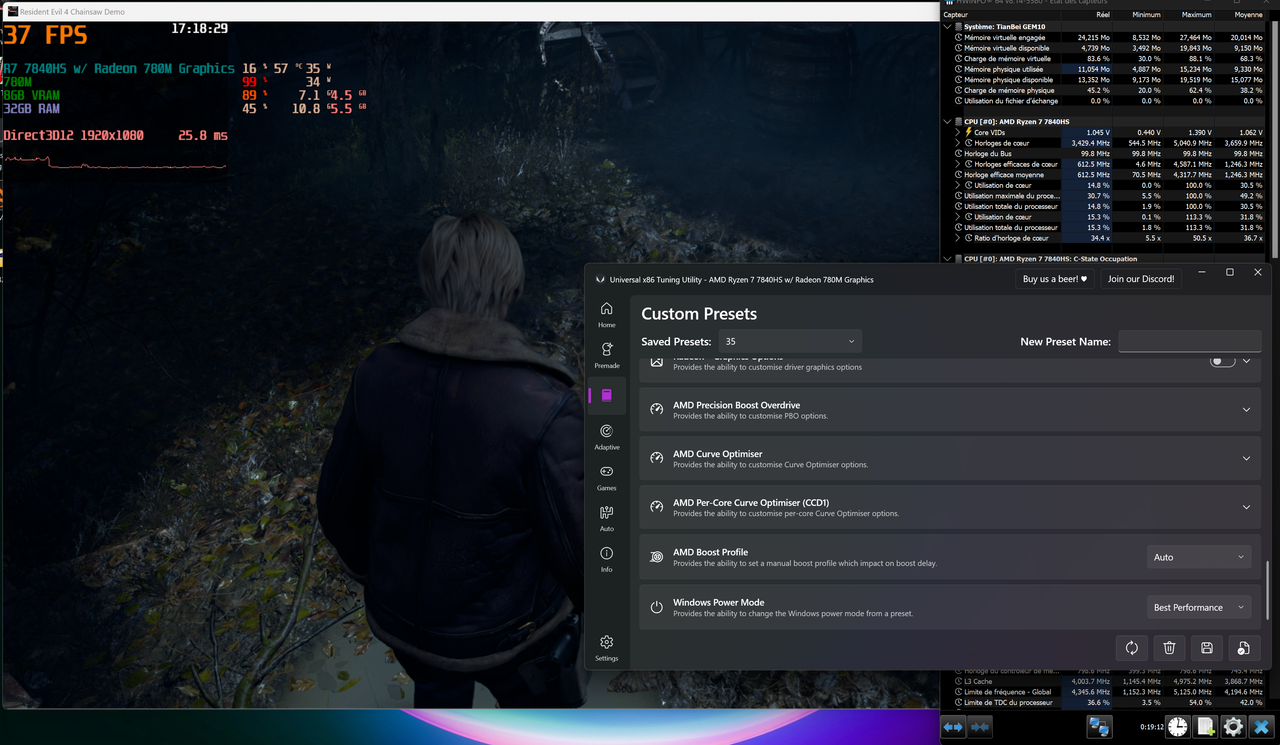
Task: Click the AMD Boost Profile row icon
Action: pyautogui.click(x=656, y=557)
